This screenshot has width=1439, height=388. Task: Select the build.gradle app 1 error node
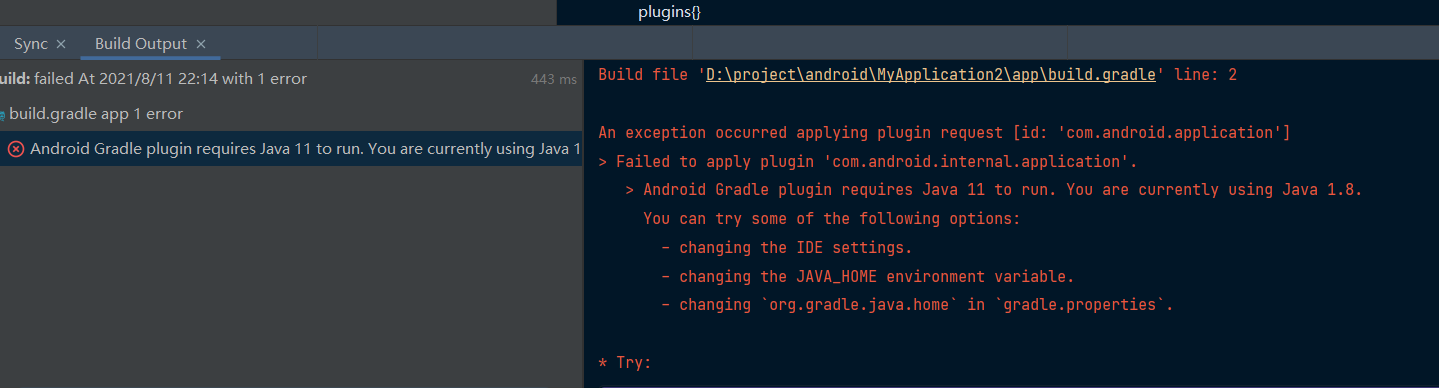(x=290, y=114)
